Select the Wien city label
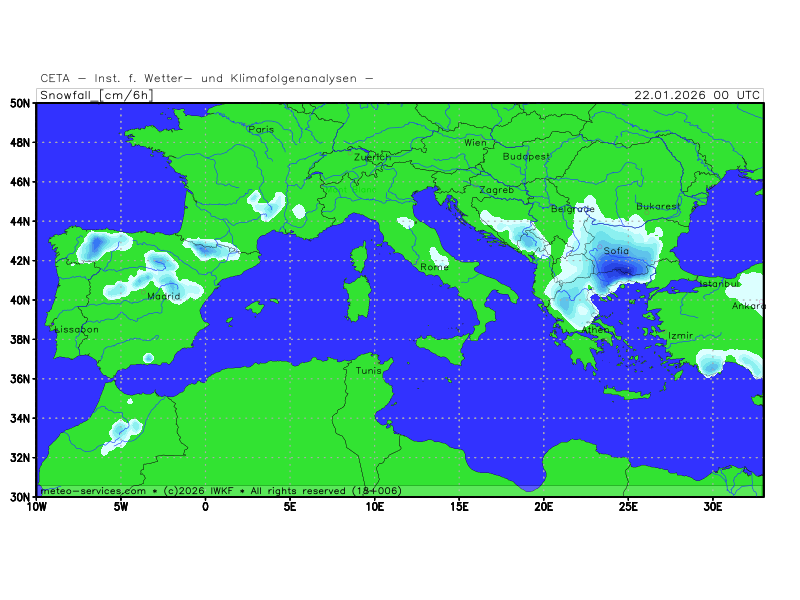This screenshot has width=800, height=600. [x=475, y=143]
